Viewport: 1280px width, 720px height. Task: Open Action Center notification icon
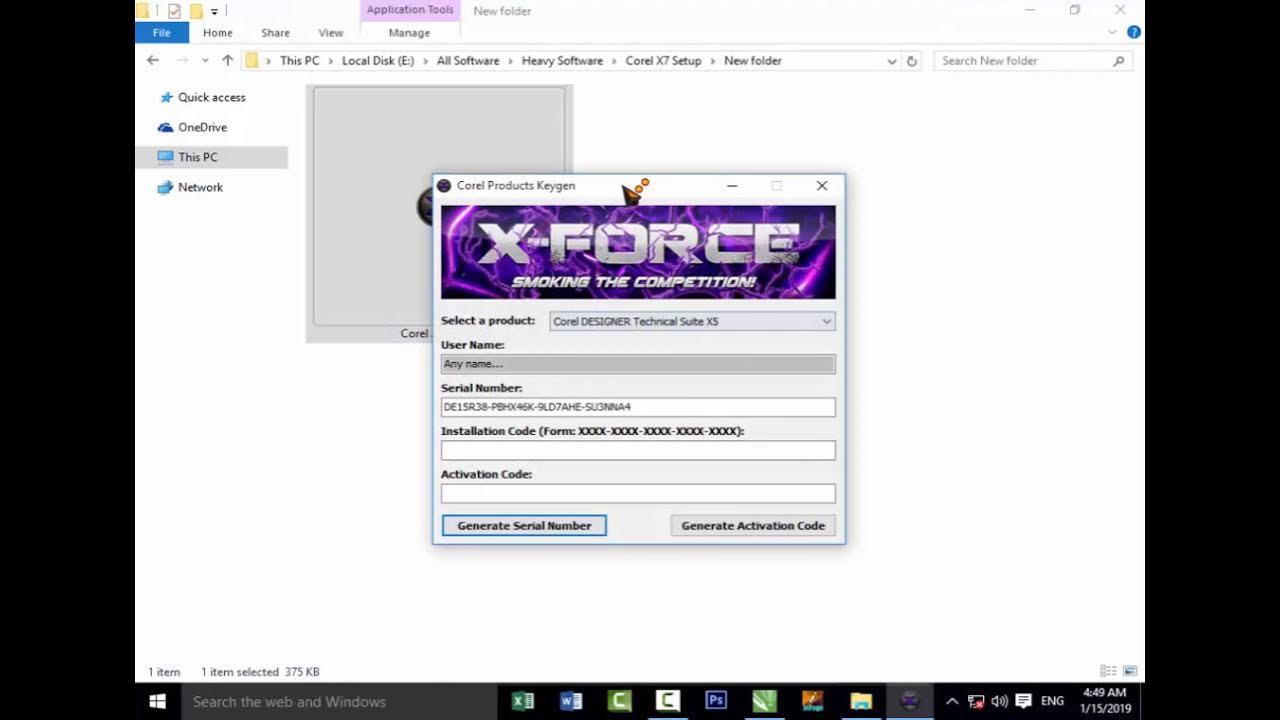1023,701
